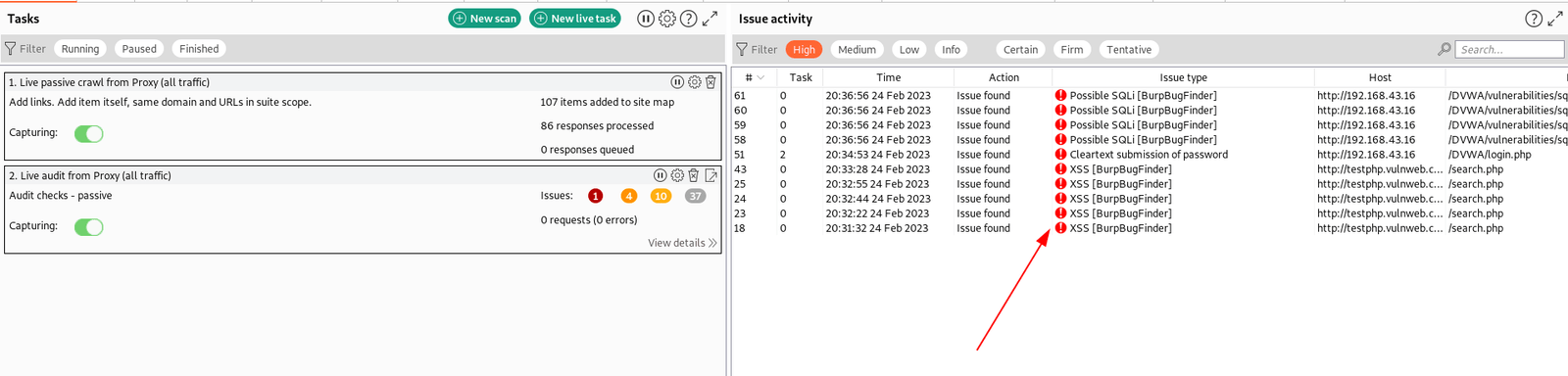The image size is (1568, 376).
Task: Focus the Issue activity Search field
Action: pyautogui.click(x=1509, y=49)
